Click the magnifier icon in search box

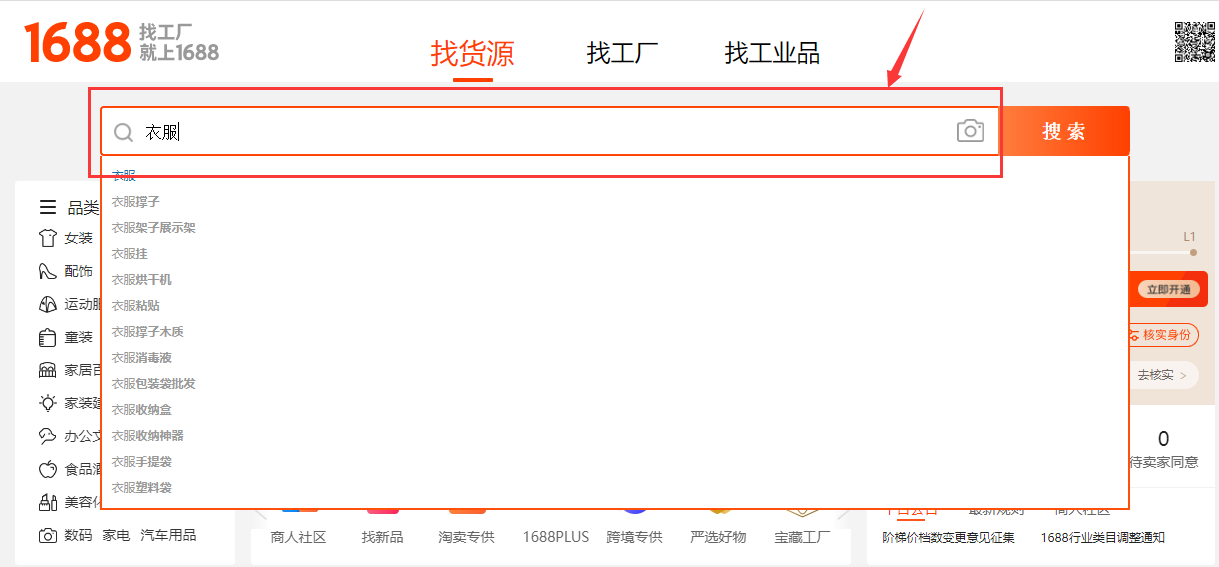[x=123, y=132]
